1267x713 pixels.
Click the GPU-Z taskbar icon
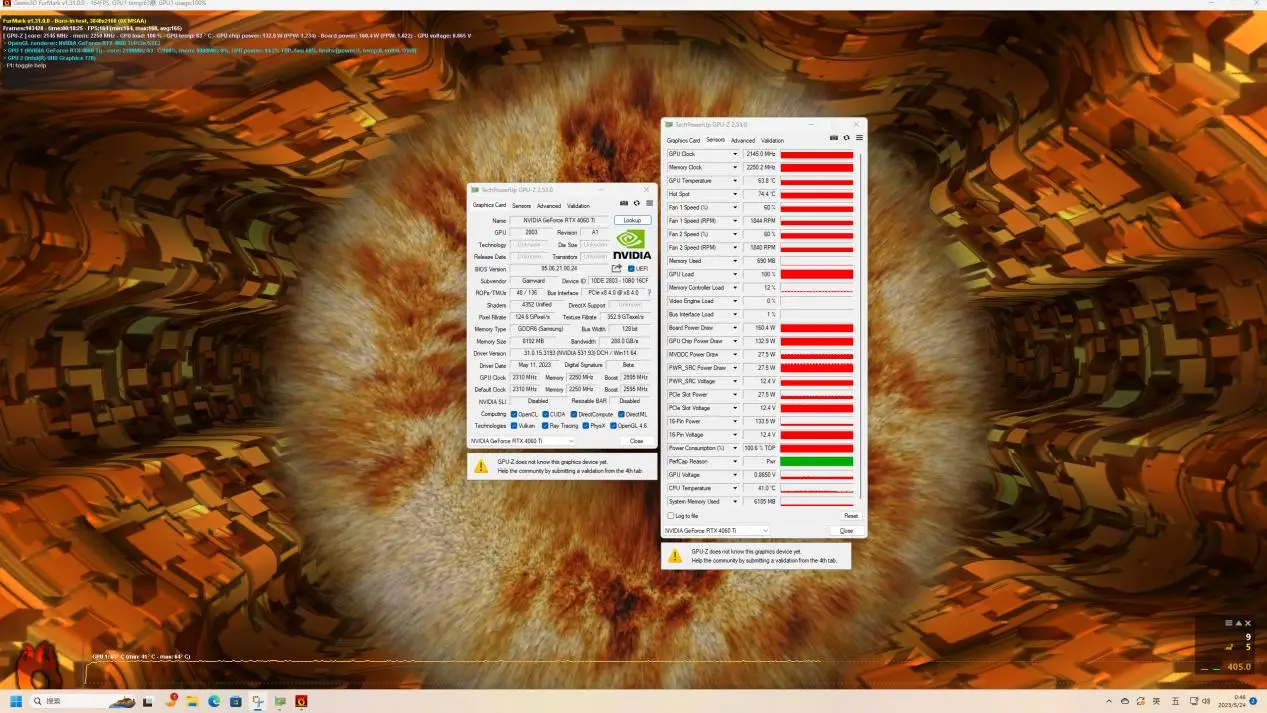click(x=279, y=701)
